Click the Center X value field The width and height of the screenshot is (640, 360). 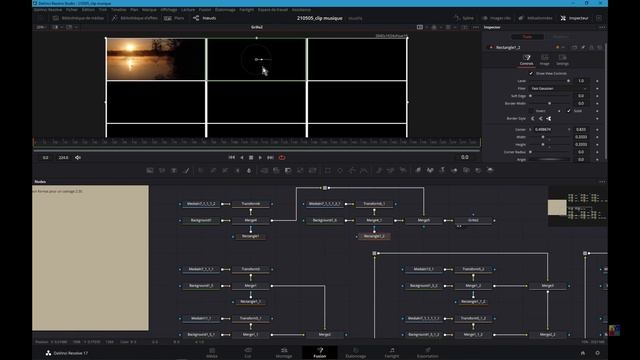click(548, 129)
